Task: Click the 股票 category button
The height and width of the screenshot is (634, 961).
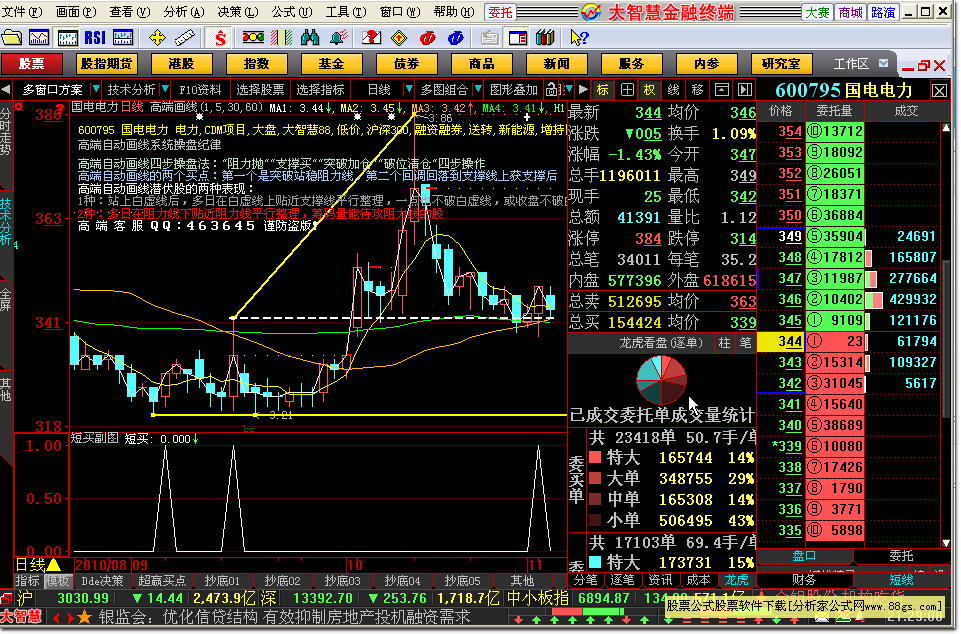Action: 32,64
